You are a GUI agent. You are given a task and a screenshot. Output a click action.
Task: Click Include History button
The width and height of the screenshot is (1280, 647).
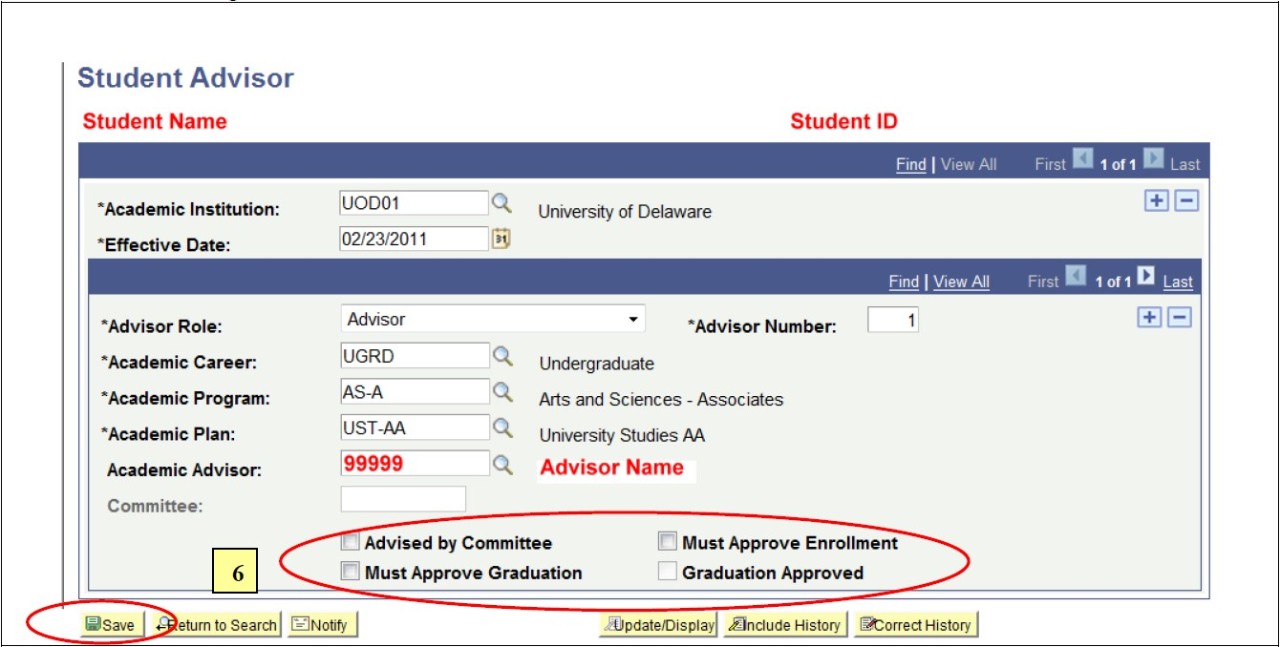point(784,625)
